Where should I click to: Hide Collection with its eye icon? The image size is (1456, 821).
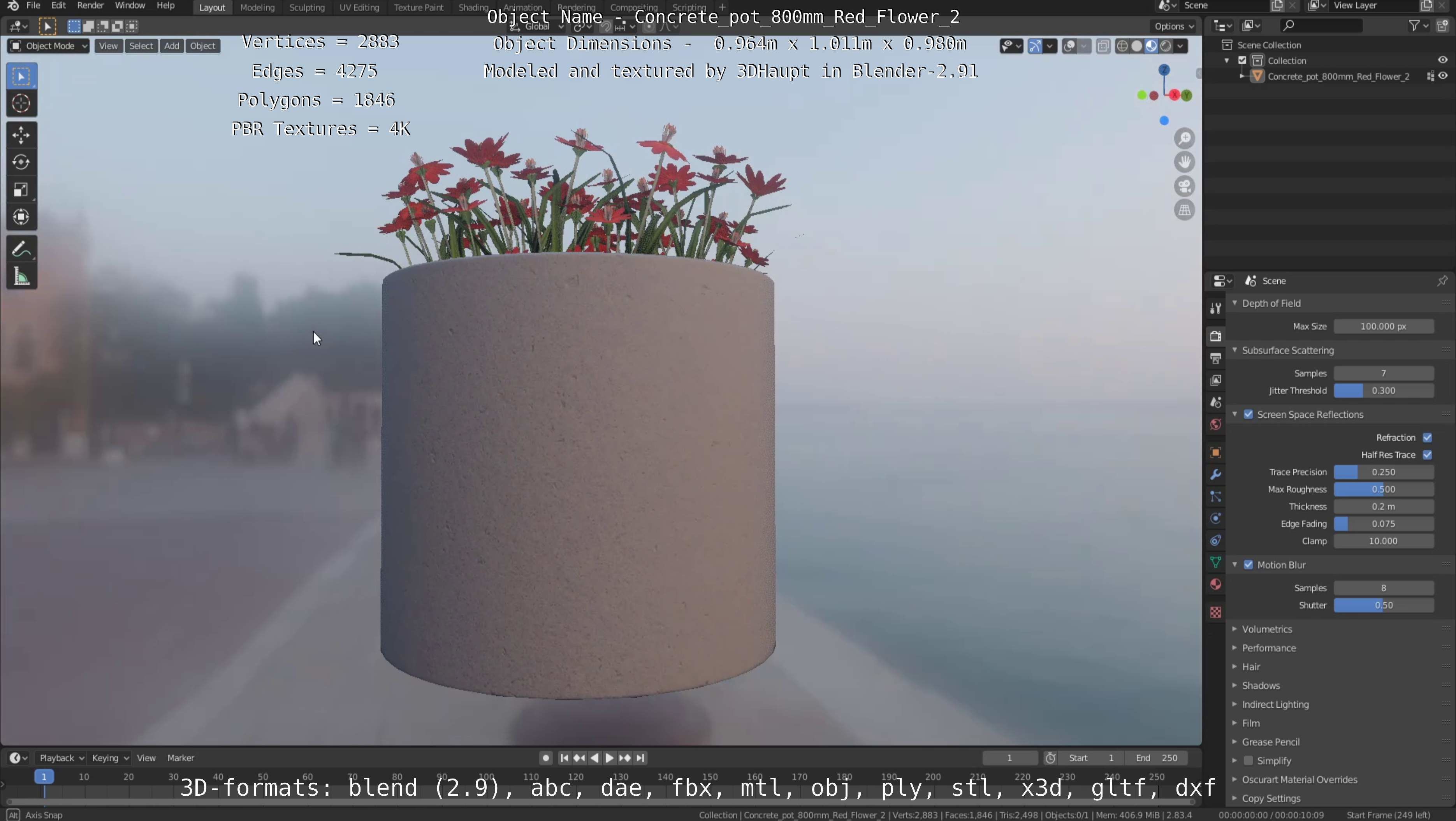[x=1442, y=60]
